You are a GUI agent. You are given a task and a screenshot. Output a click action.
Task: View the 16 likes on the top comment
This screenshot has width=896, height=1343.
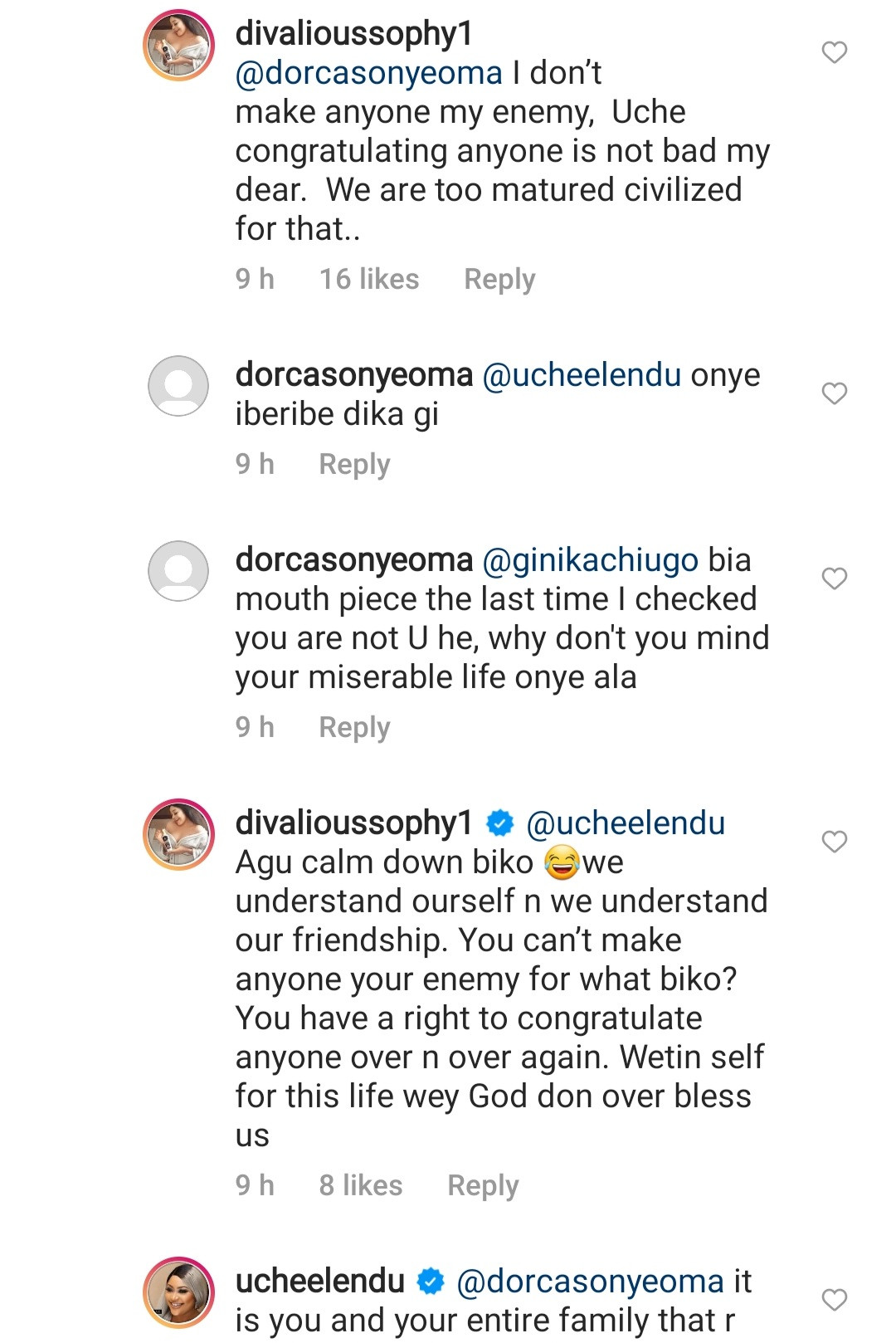(x=369, y=280)
